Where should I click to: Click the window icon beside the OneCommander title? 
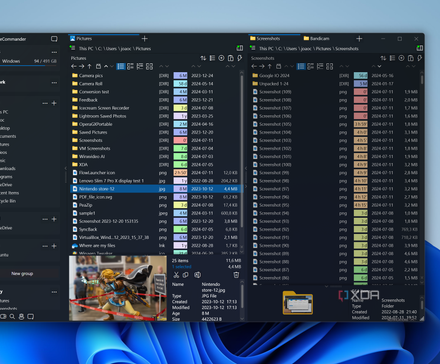point(54,39)
